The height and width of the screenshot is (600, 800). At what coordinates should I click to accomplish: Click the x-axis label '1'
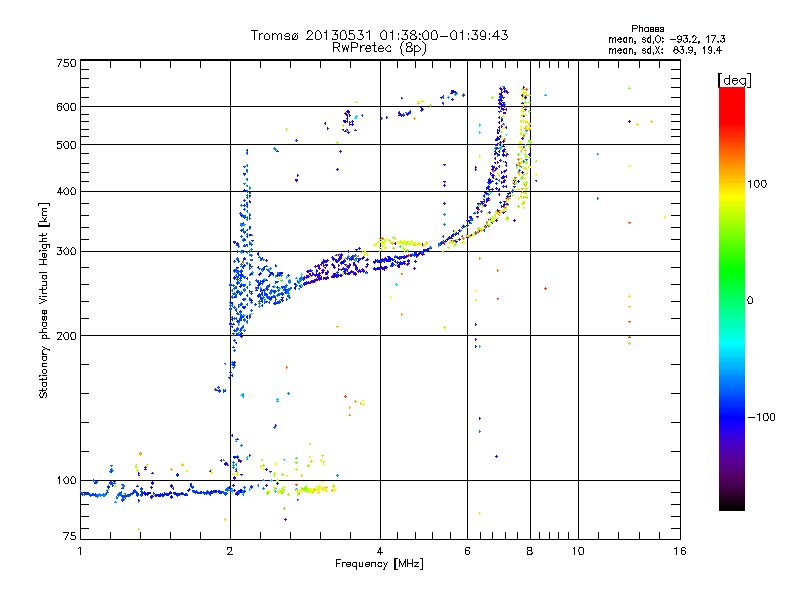(80, 551)
